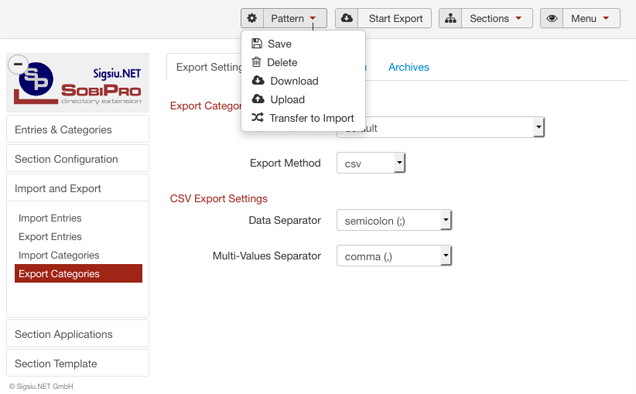Go to Import Entries
636x394 pixels.
point(50,218)
